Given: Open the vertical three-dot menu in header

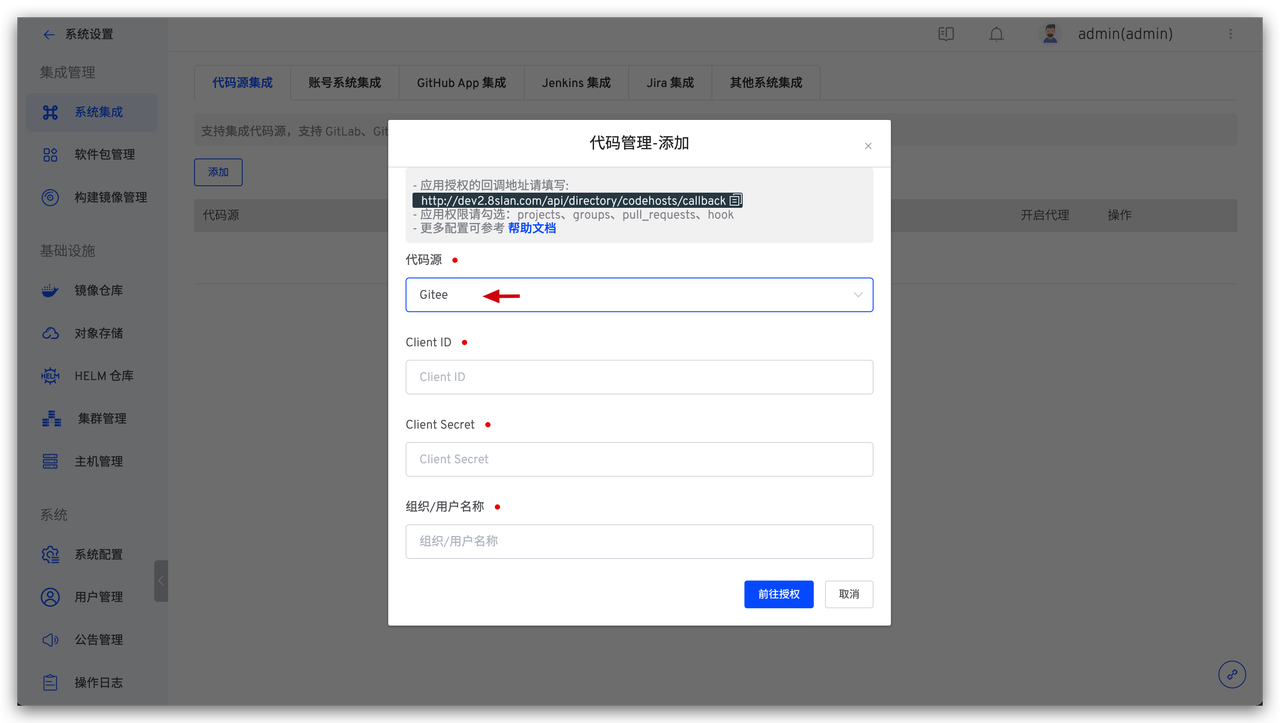Looking at the screenshot, I should (x=1230, y=34).
